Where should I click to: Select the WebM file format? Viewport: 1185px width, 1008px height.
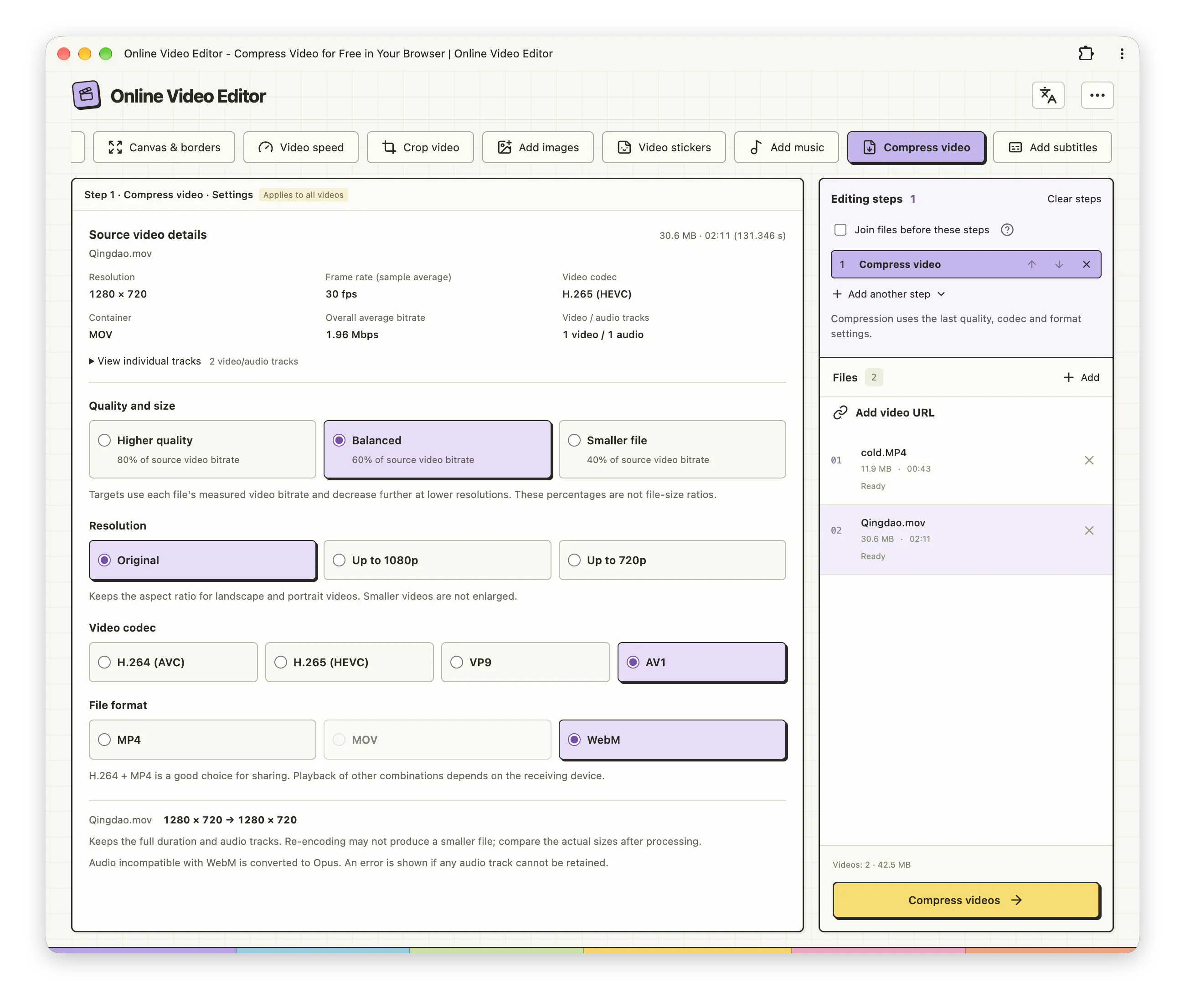click(672, 740)
